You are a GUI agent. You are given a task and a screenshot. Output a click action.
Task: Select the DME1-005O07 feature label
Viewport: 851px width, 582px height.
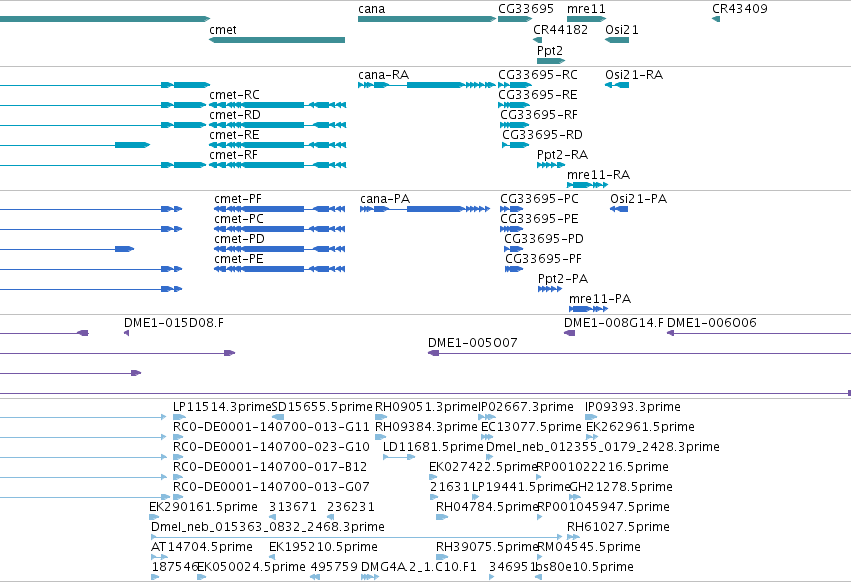tap(473, 343)
